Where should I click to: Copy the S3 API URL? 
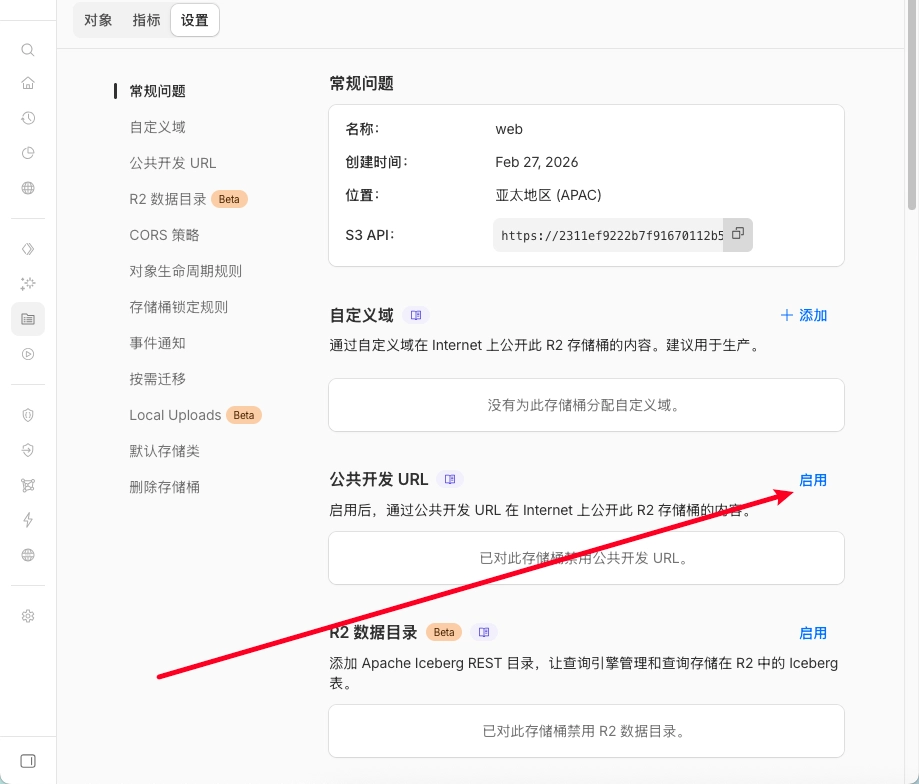pyautogui.click(x=738, y=234)
